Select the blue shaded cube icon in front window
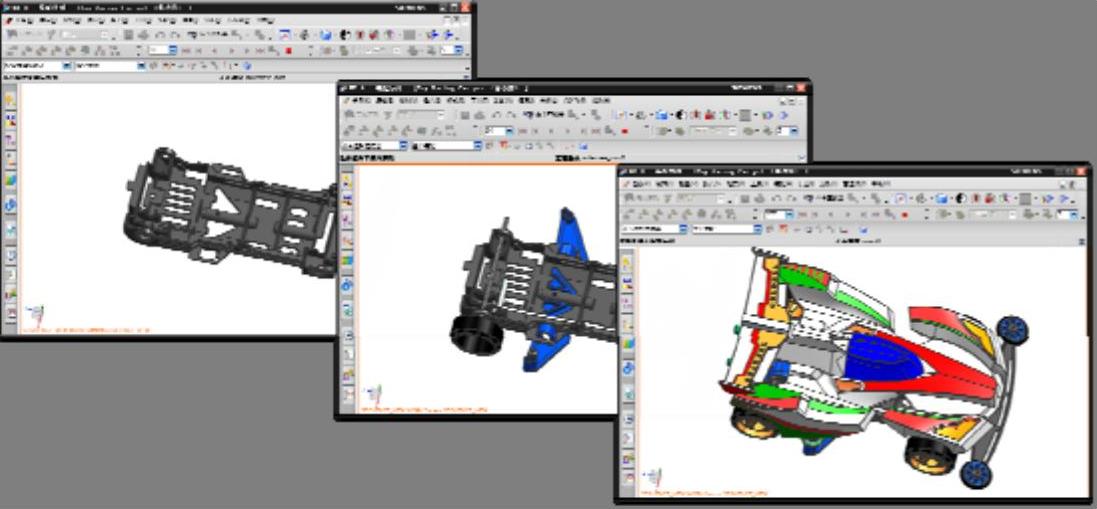 (942, 199)
